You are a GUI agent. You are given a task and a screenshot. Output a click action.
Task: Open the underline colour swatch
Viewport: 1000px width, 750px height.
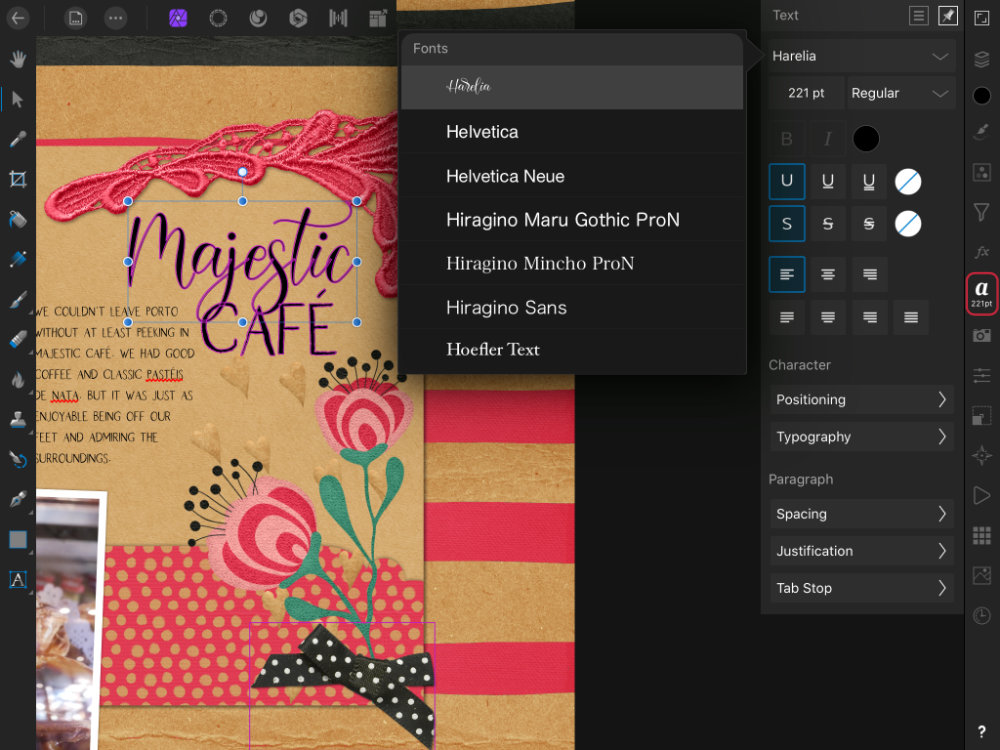click(908, 182)
